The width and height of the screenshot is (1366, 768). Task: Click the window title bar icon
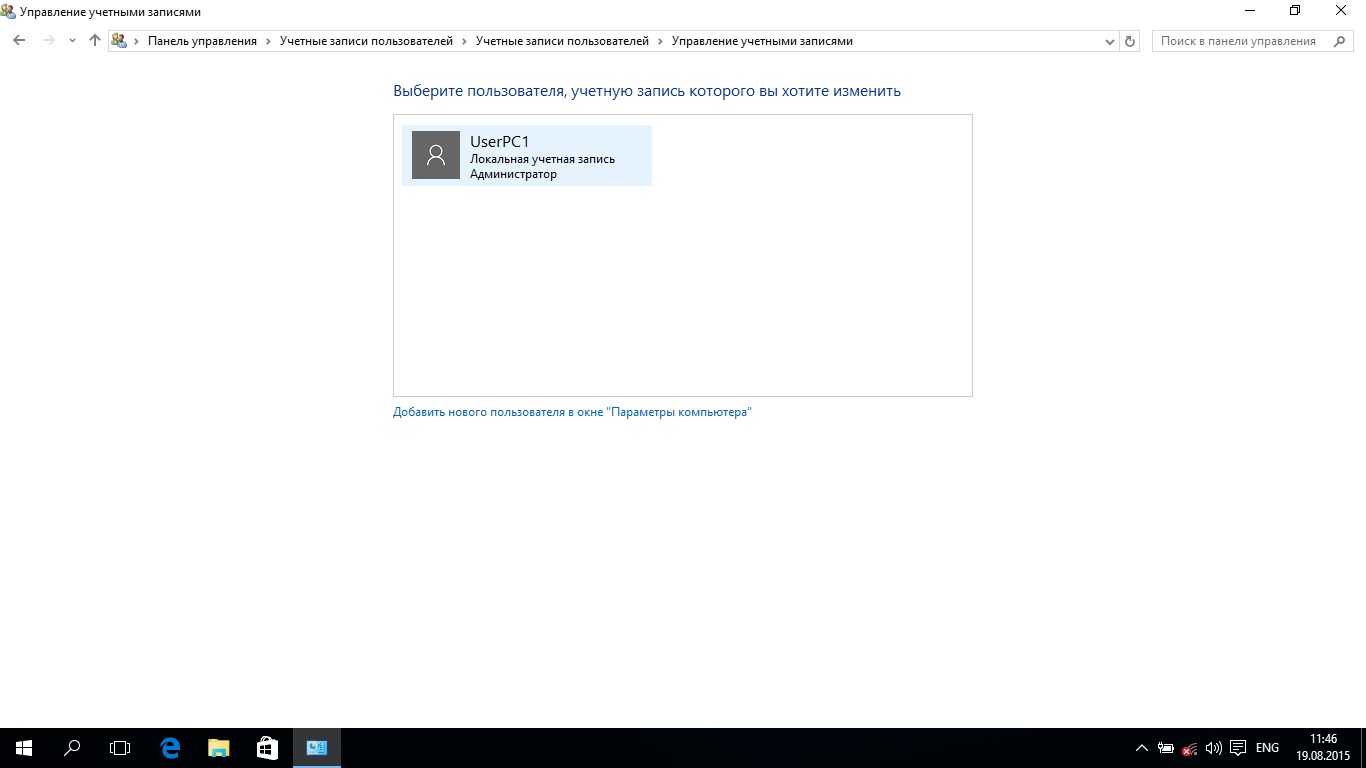point(9,11)
